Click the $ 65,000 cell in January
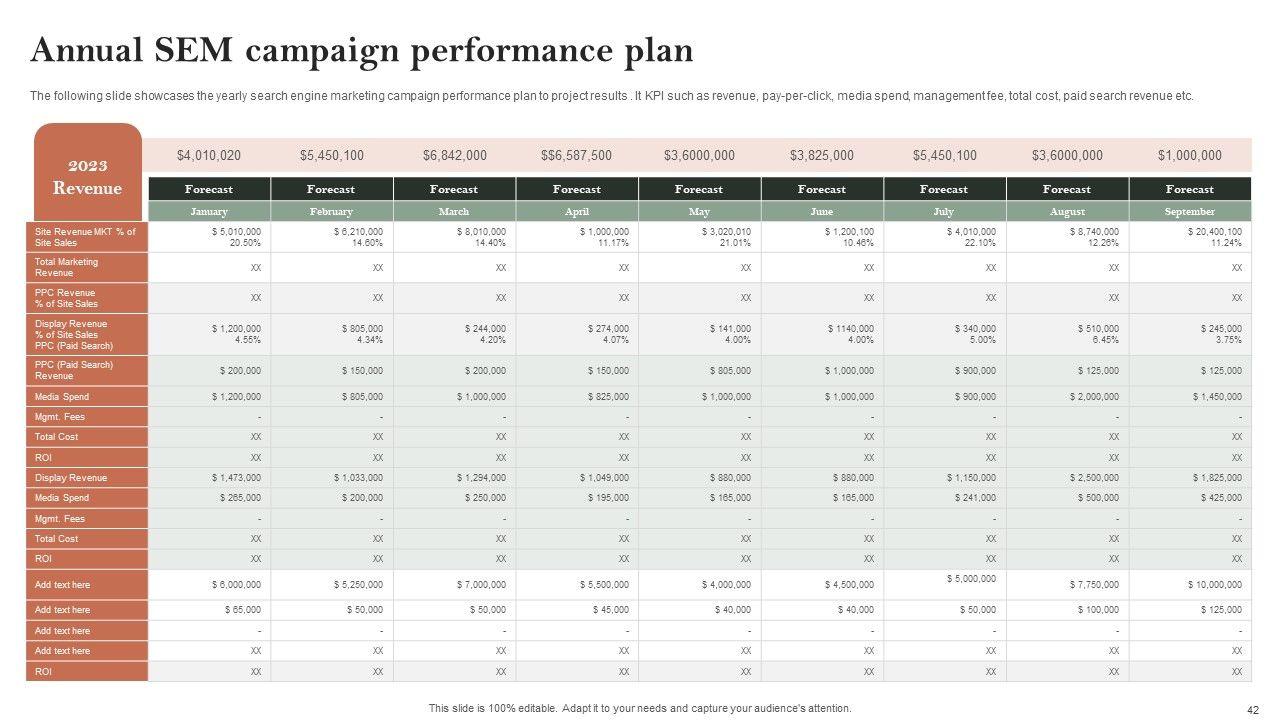The width and height of the screenshot is (1280, 720). [243, 610]
